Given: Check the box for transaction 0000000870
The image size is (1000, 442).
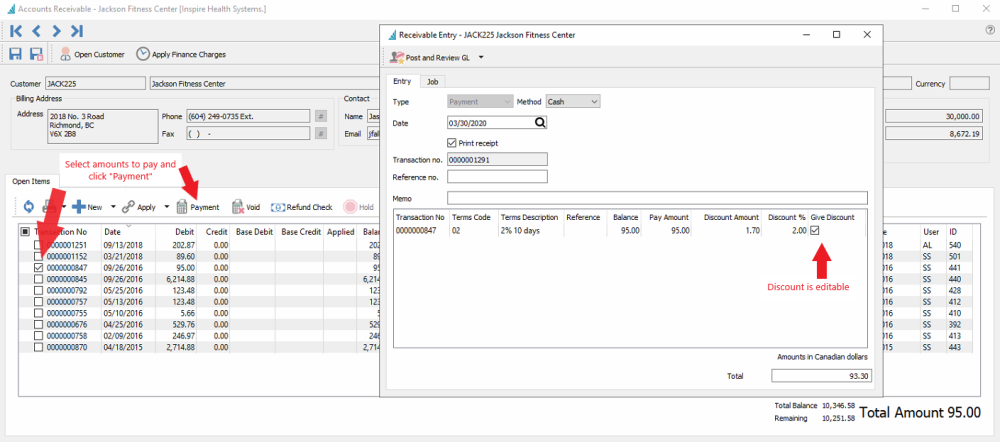Looking at the screenshot, I should click(x=38, y=348).
